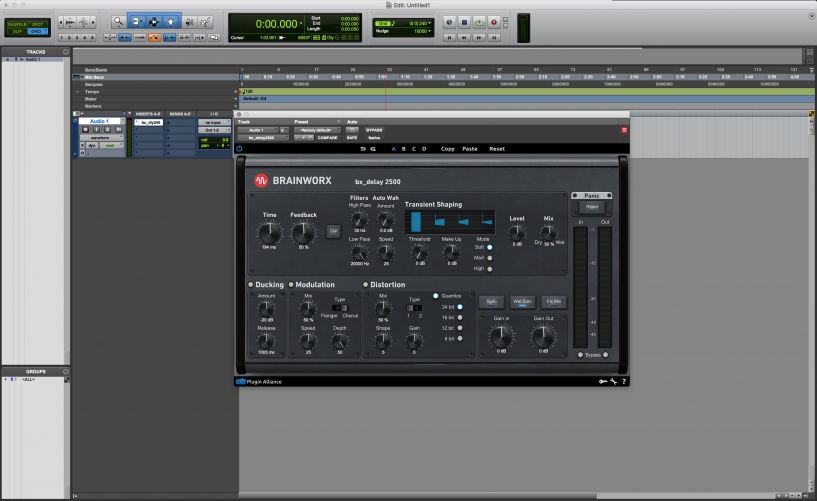This screenshot has height=501, width=817.
Task: Select the Zoomer tool in the toolbar
Action: point(118,21)
